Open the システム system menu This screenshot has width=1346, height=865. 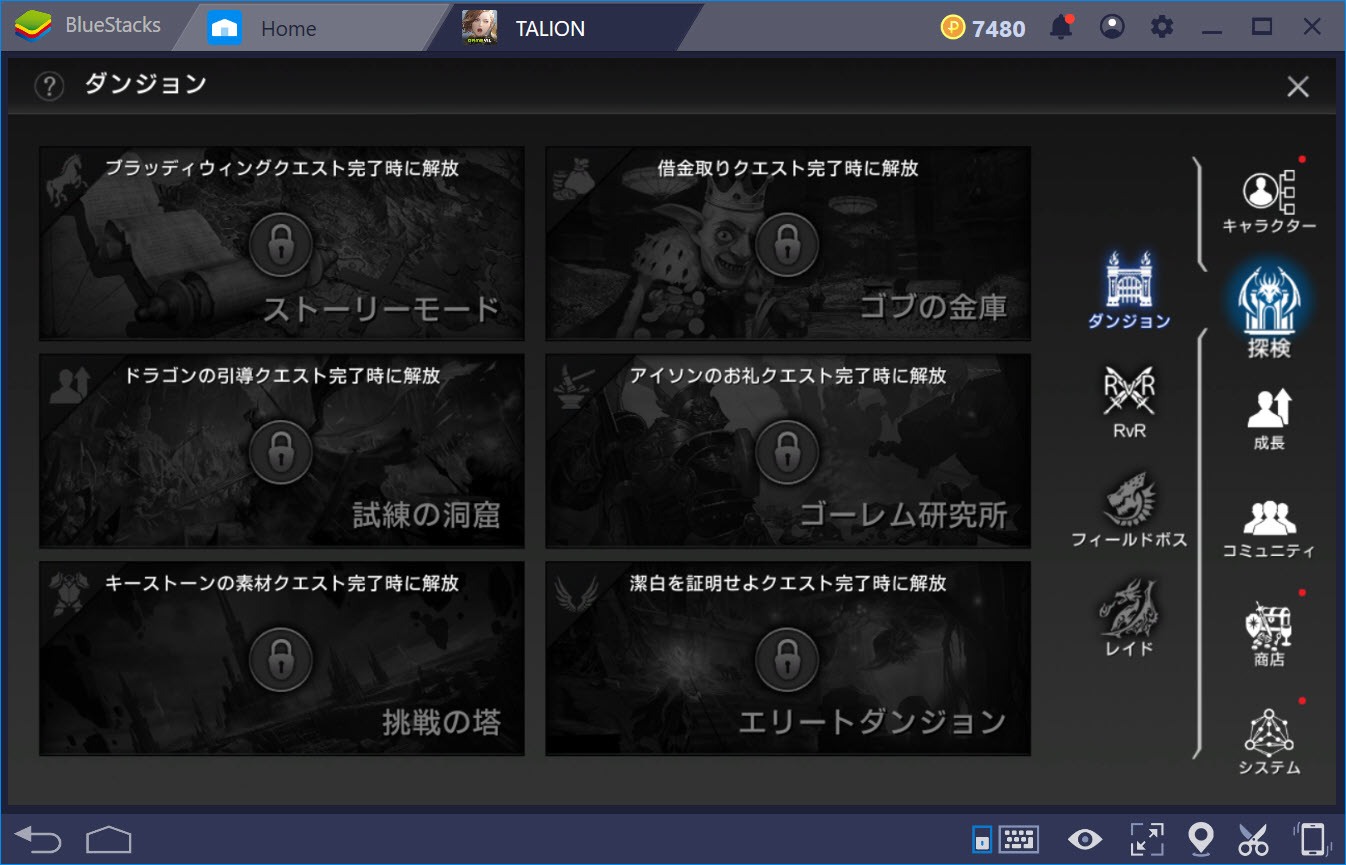[1269, 743]
